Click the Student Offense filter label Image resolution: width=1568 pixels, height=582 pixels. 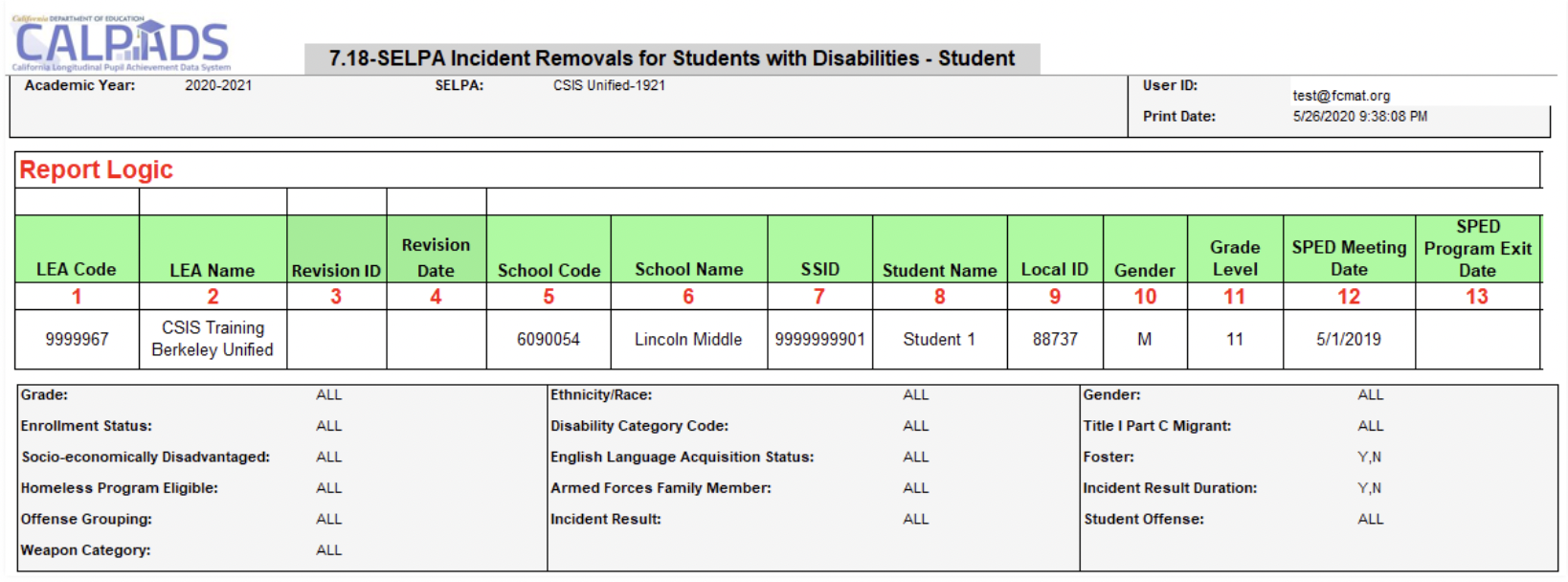tap(1144, 519)
